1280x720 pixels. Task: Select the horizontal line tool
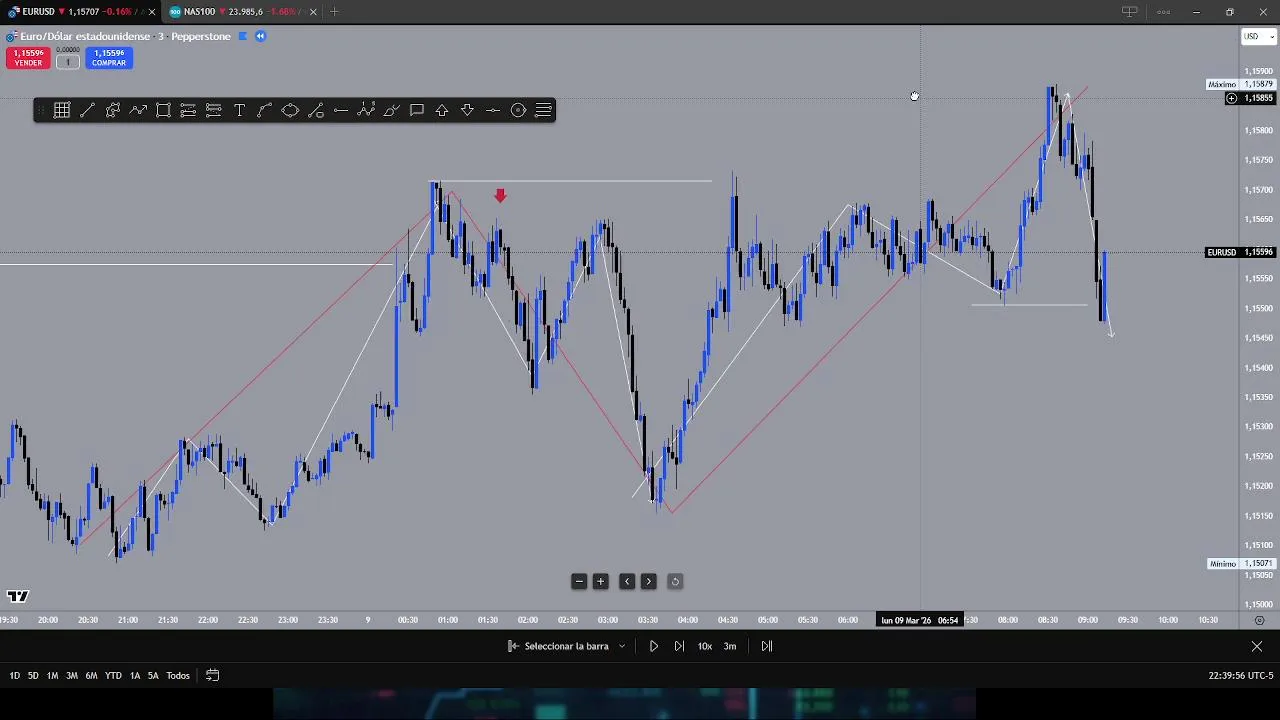(341, 110)
